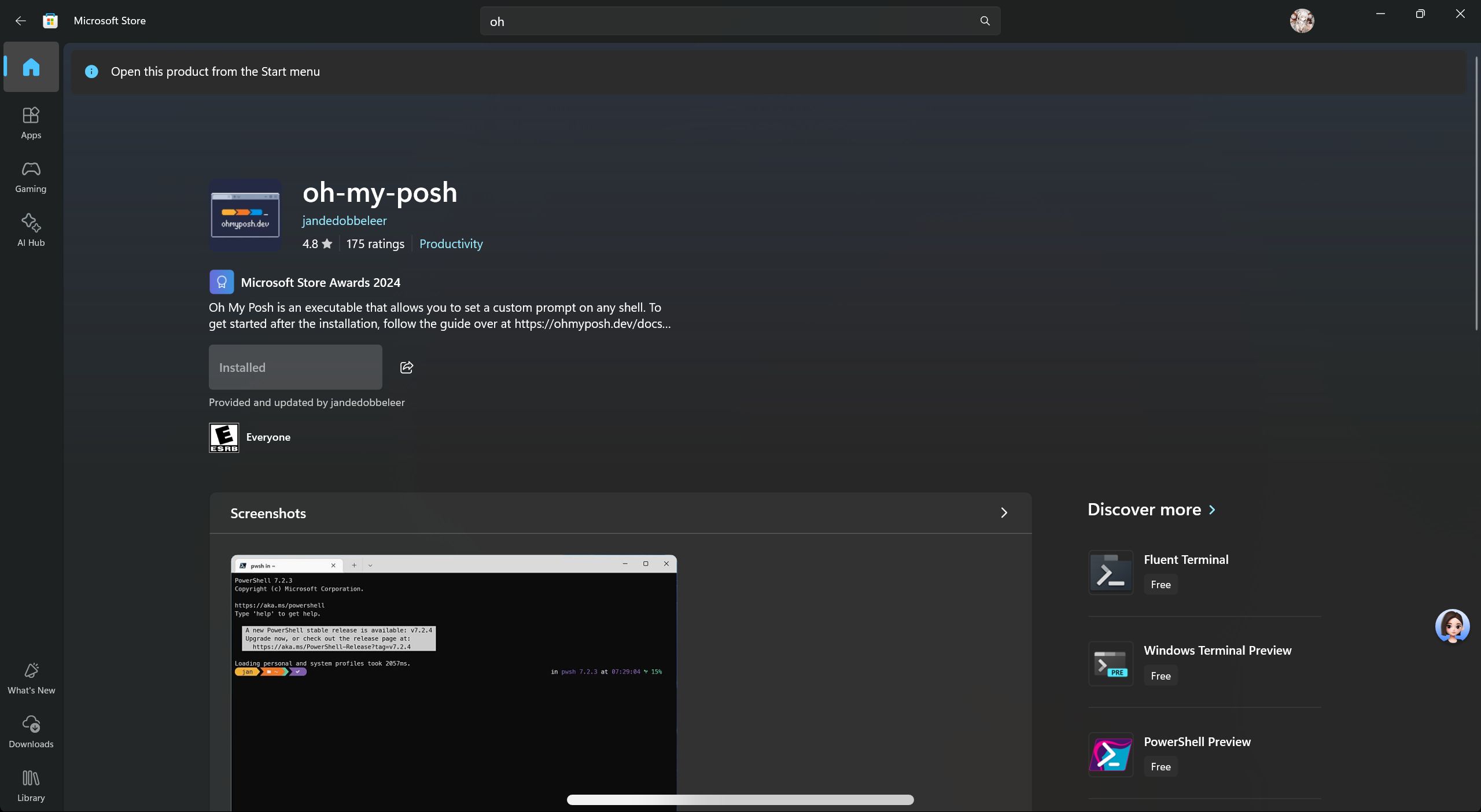Open the PowerShell terminal screenshot thumbnail
This screenshot has height=812, width=1481.
point(454,682)
